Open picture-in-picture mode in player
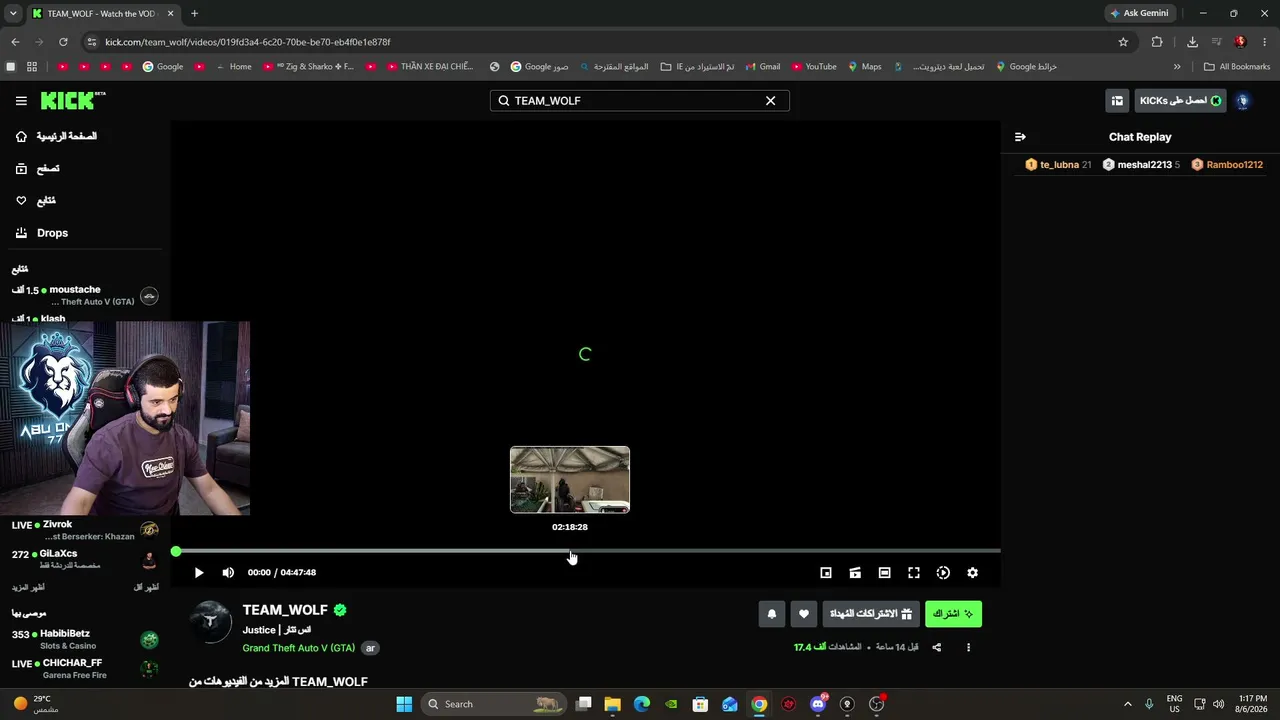1280x720 pixels. coord(826,573)
